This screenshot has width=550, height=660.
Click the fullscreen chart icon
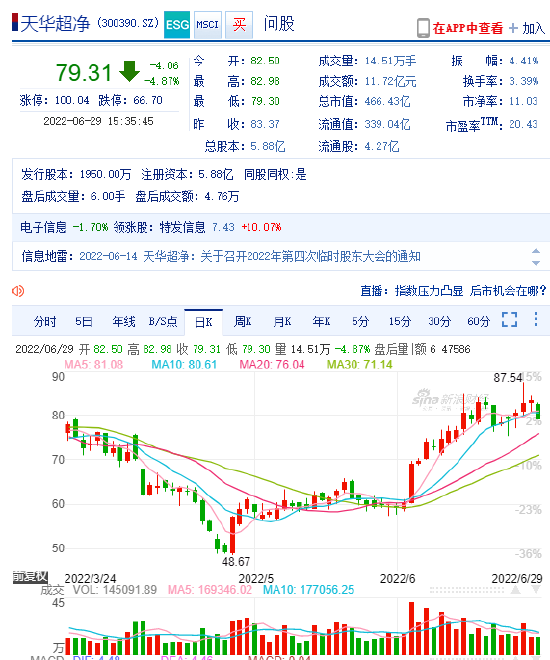click(509, 319)
